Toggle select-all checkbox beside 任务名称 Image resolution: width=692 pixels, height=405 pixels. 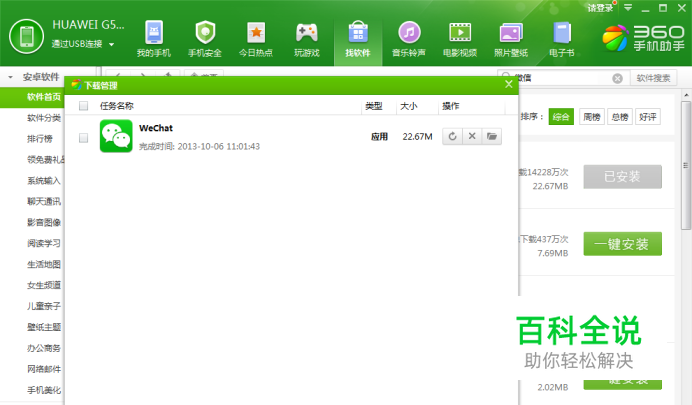83,106
